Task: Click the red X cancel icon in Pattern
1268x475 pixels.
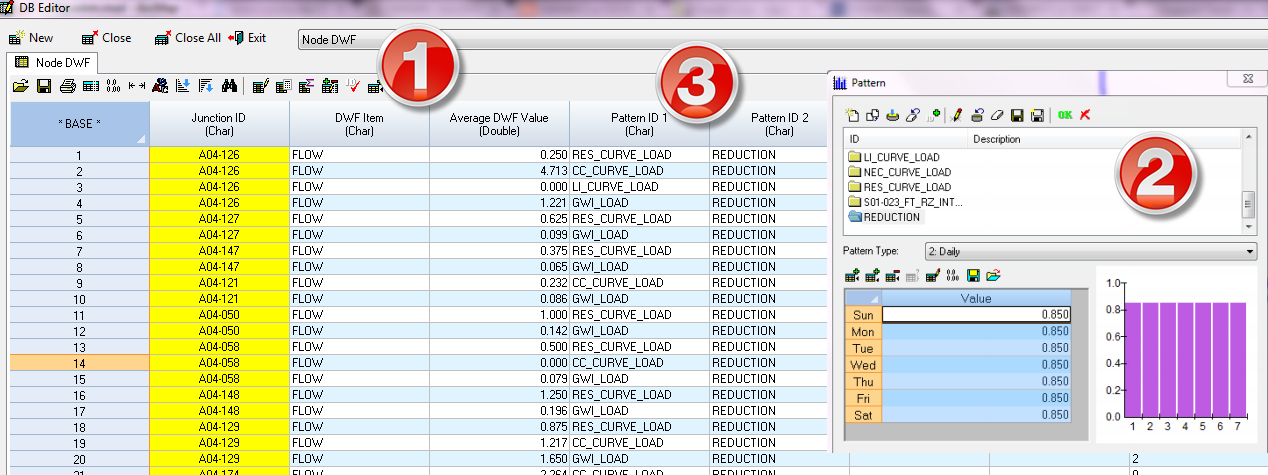Action: pos(1085,115)
